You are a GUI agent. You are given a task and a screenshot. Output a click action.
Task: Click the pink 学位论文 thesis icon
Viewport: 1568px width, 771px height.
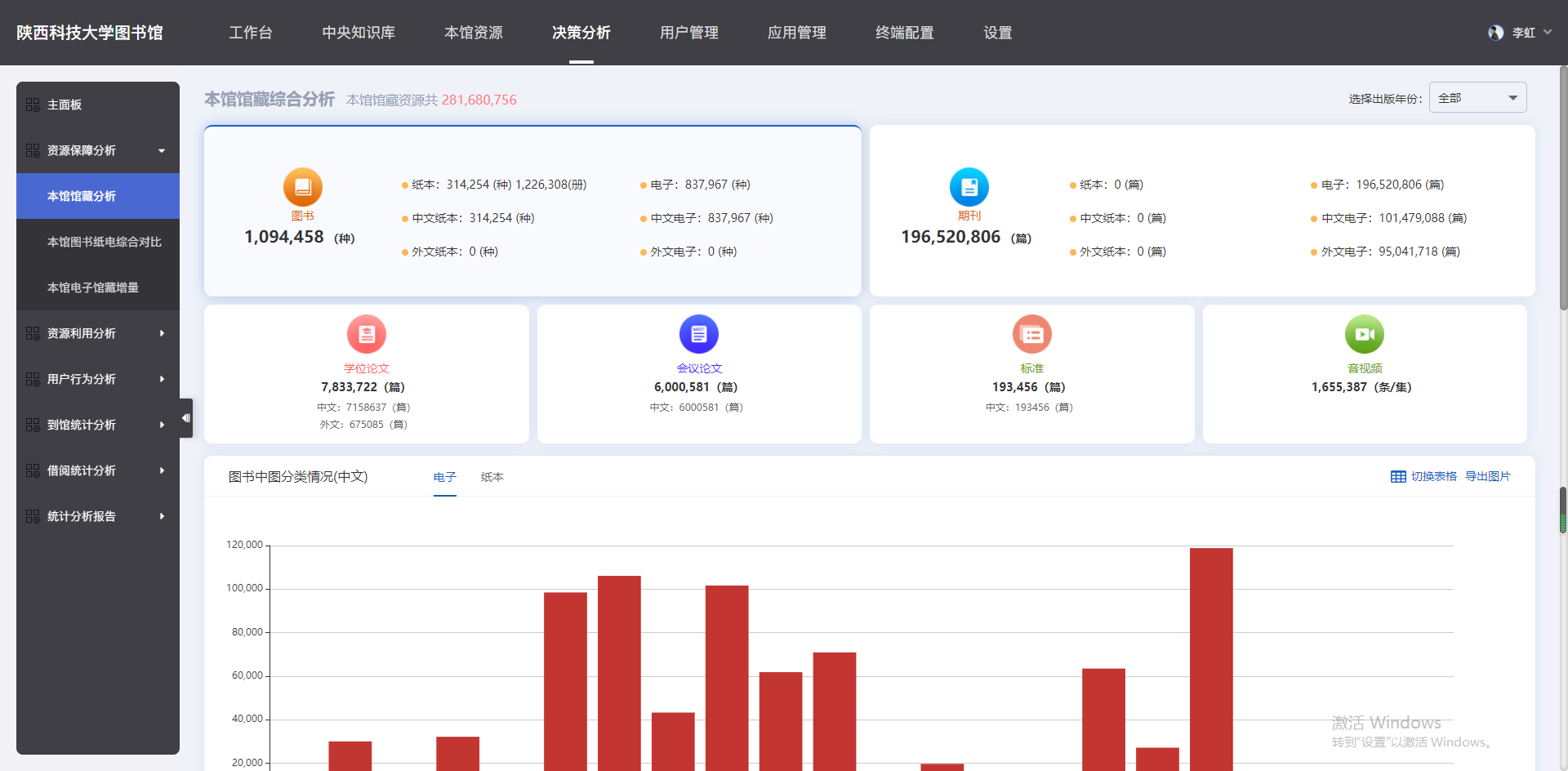click(x=366, y=334)
